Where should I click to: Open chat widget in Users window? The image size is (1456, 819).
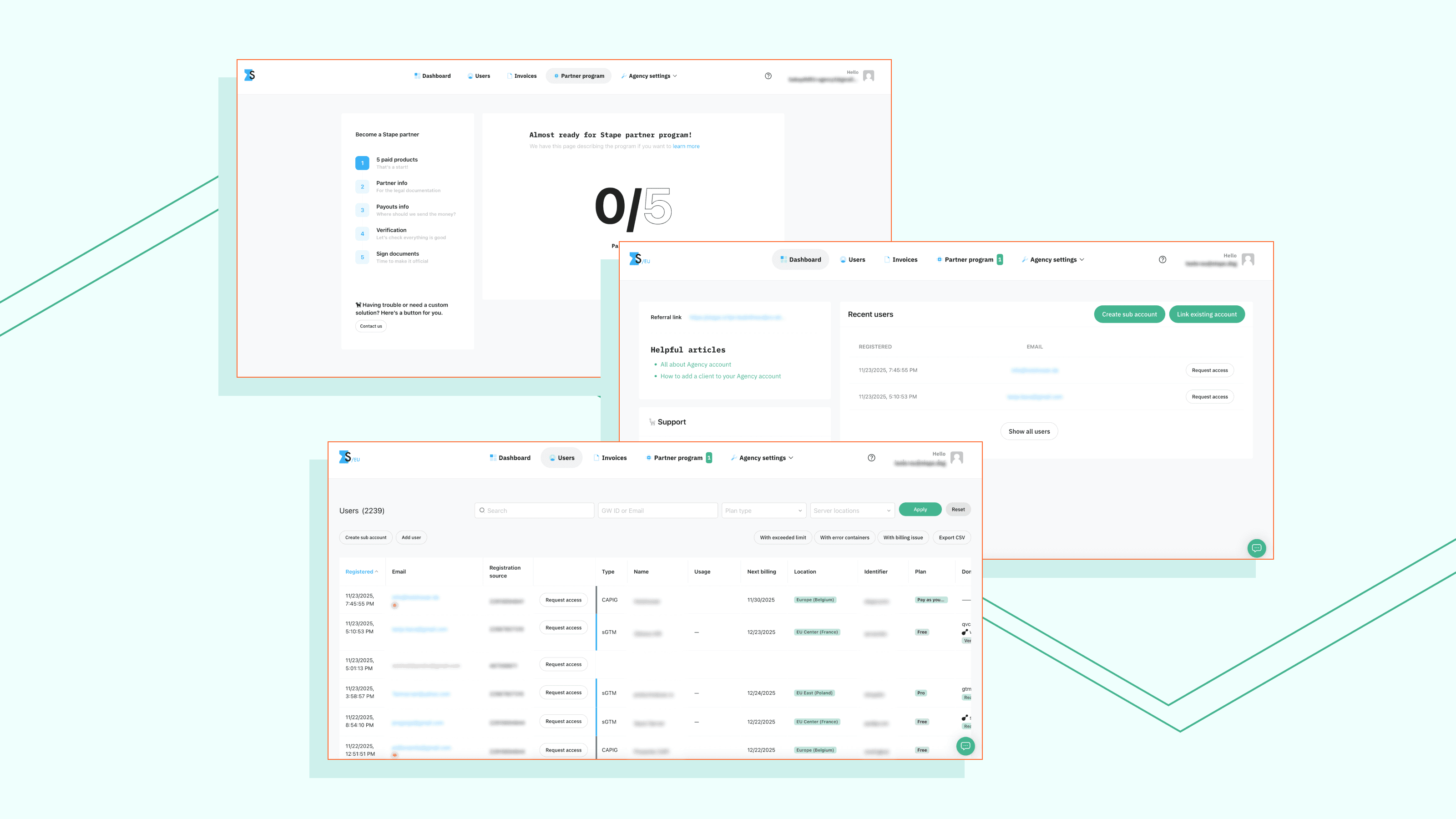tap(966, 746)
